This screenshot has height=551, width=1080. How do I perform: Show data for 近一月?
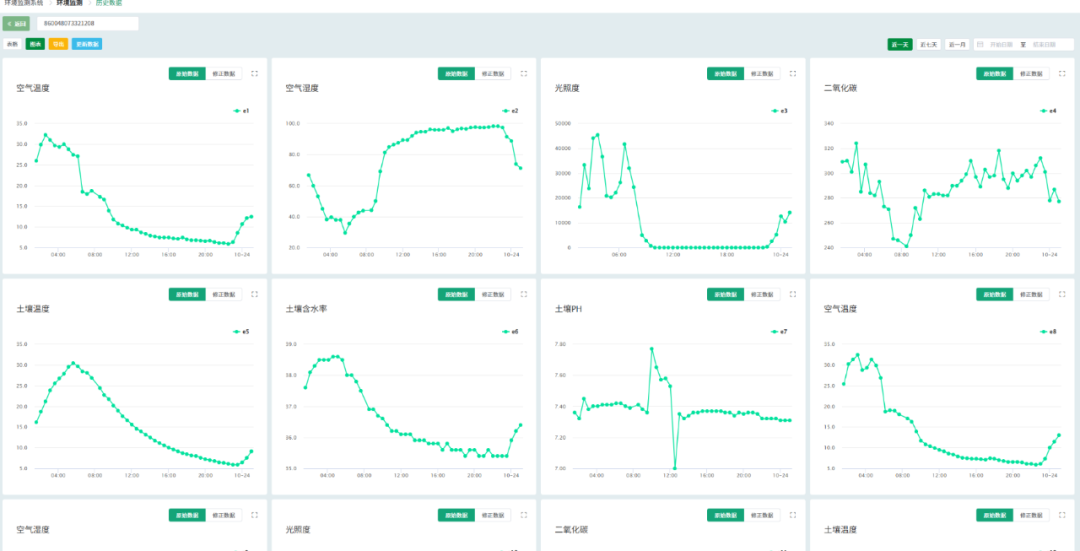pyautogui.click(x=957, y=44)
